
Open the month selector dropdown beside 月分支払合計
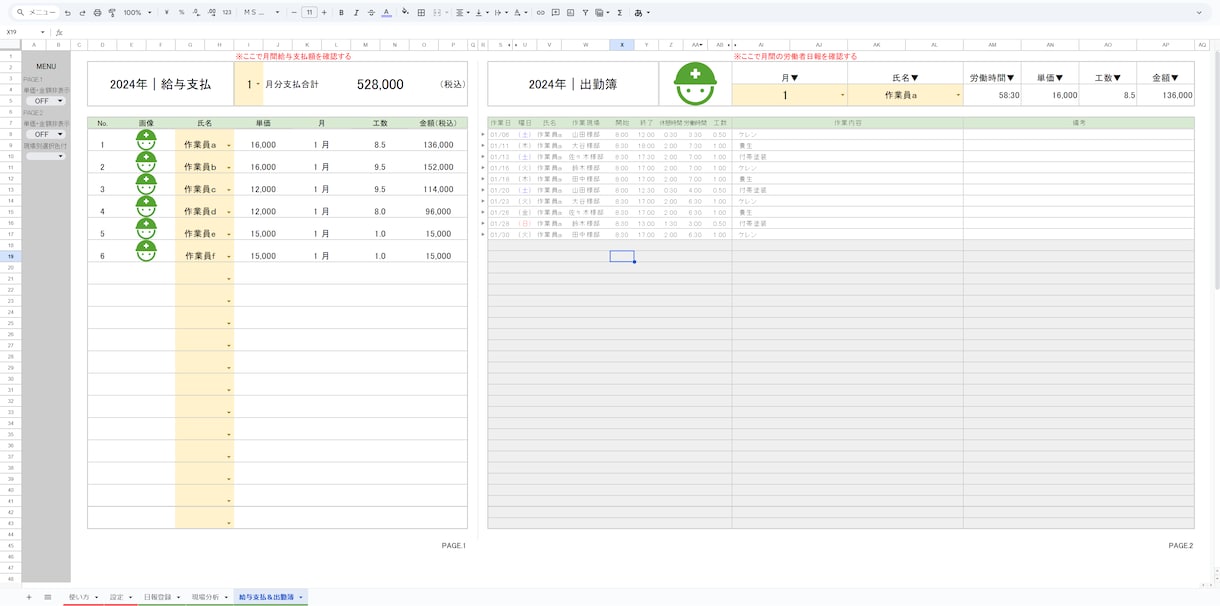(x=257, y=85)
